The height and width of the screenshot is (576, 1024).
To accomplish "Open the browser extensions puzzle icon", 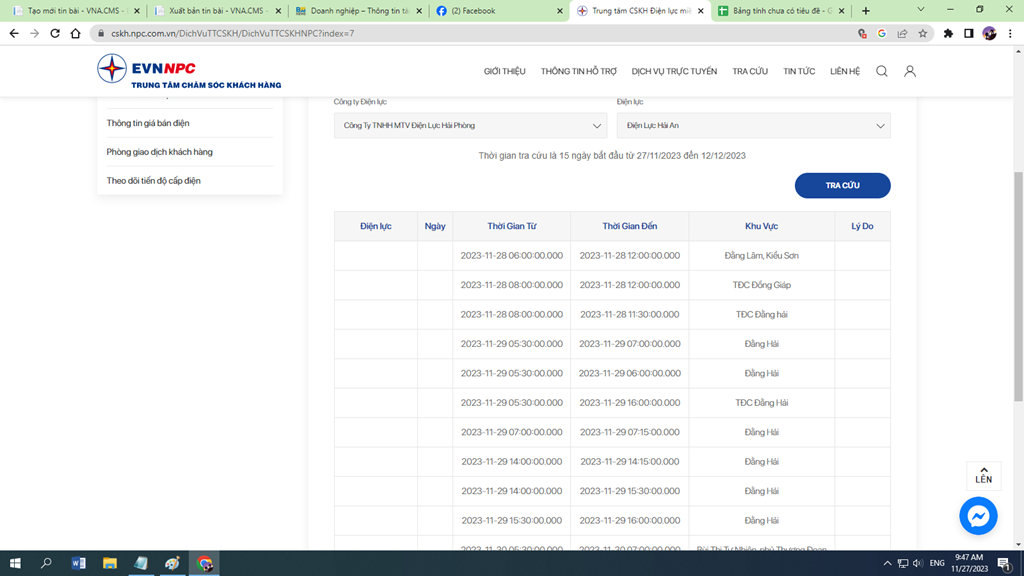I will click(948, 33).
